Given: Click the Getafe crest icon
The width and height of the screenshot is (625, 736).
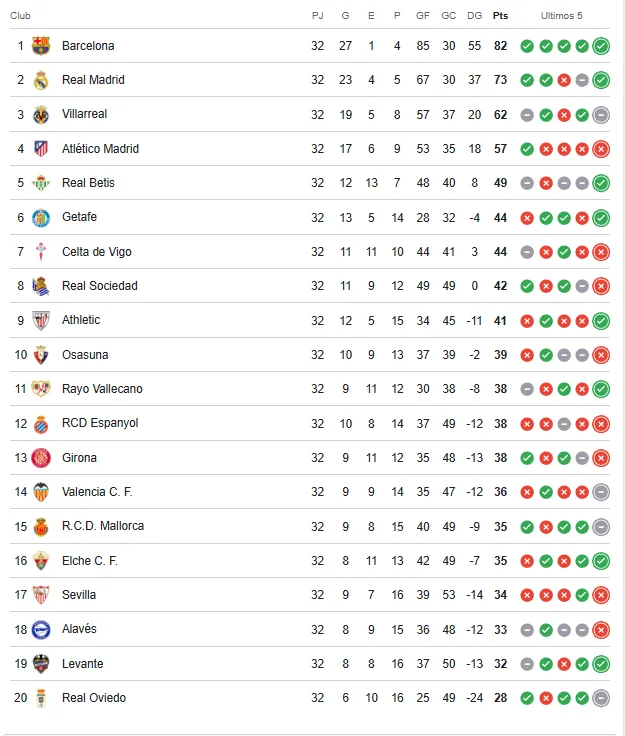Looking at the screenshot, I should (40, 217).
